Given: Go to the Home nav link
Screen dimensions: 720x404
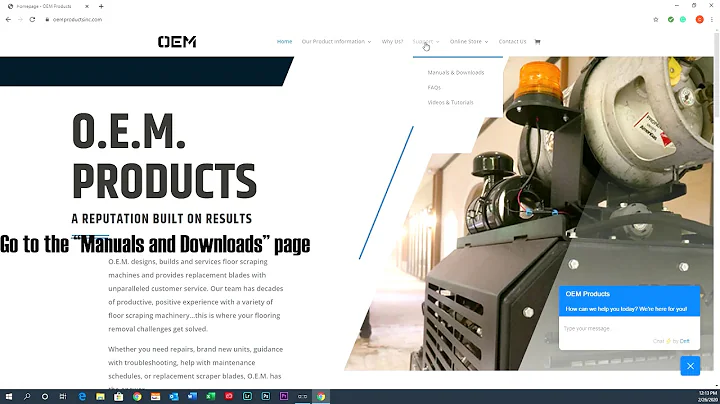Looking at the screenshot, I should 284,41.
